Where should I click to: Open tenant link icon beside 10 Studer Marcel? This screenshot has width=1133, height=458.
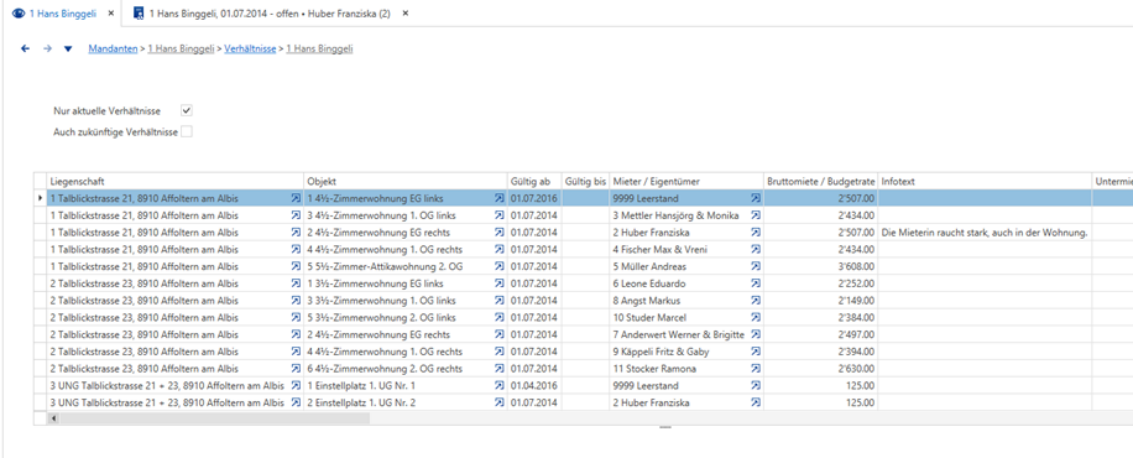756,318
